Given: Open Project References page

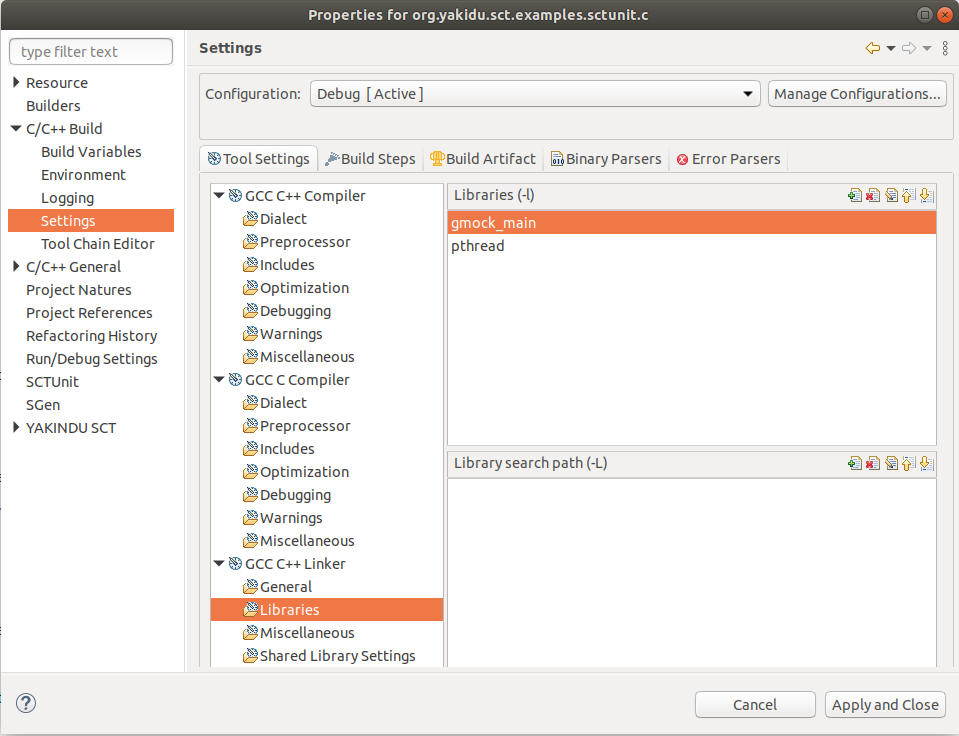Looking at the screenshot, I should coord(89,313).
